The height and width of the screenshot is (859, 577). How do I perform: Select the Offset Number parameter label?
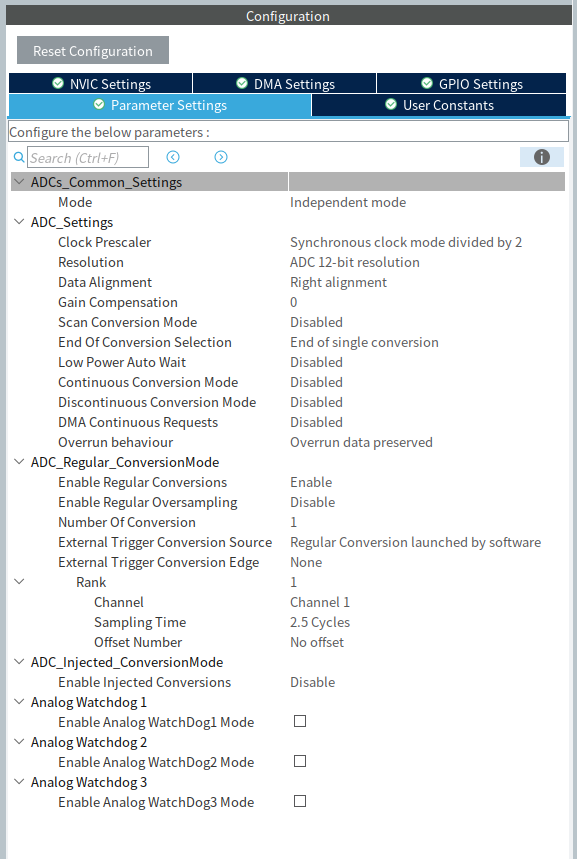pyautogui.click(x=138, y=642)
